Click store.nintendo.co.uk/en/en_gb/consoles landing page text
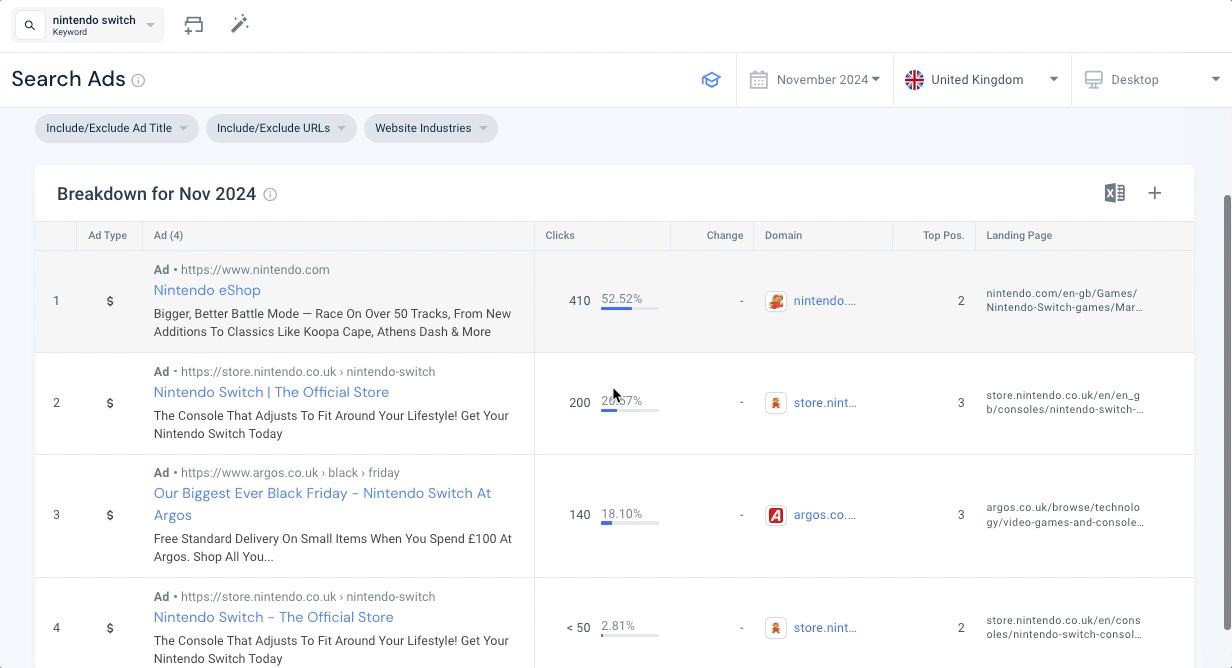 click(1064, 403)
